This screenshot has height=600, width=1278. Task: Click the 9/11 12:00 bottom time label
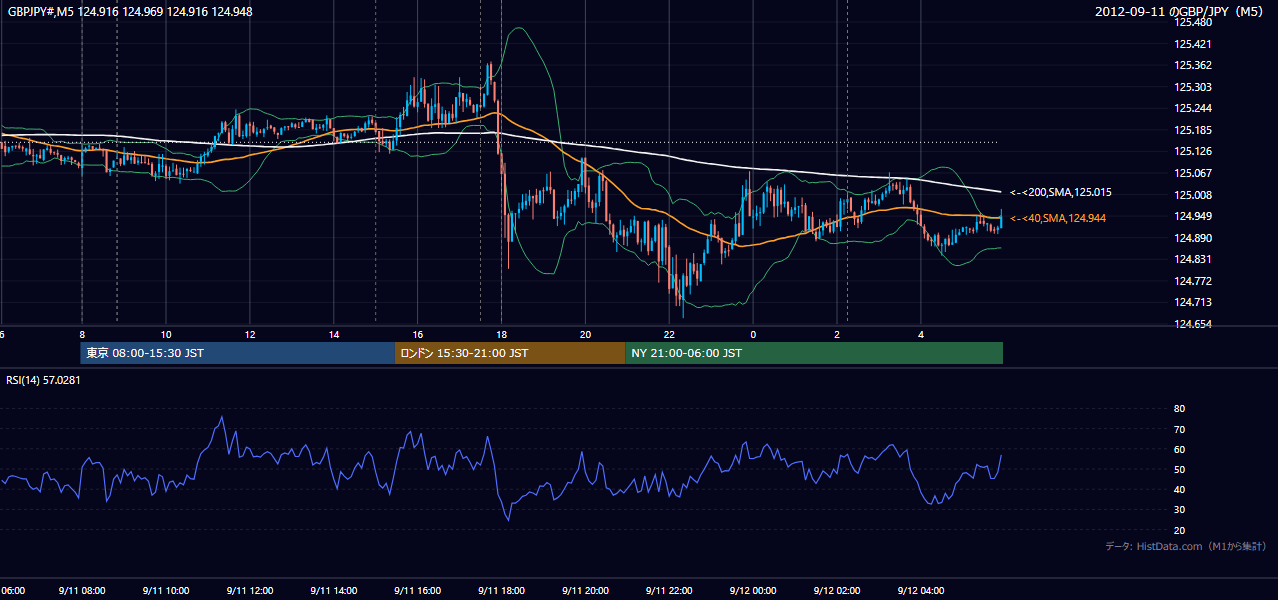250,591
